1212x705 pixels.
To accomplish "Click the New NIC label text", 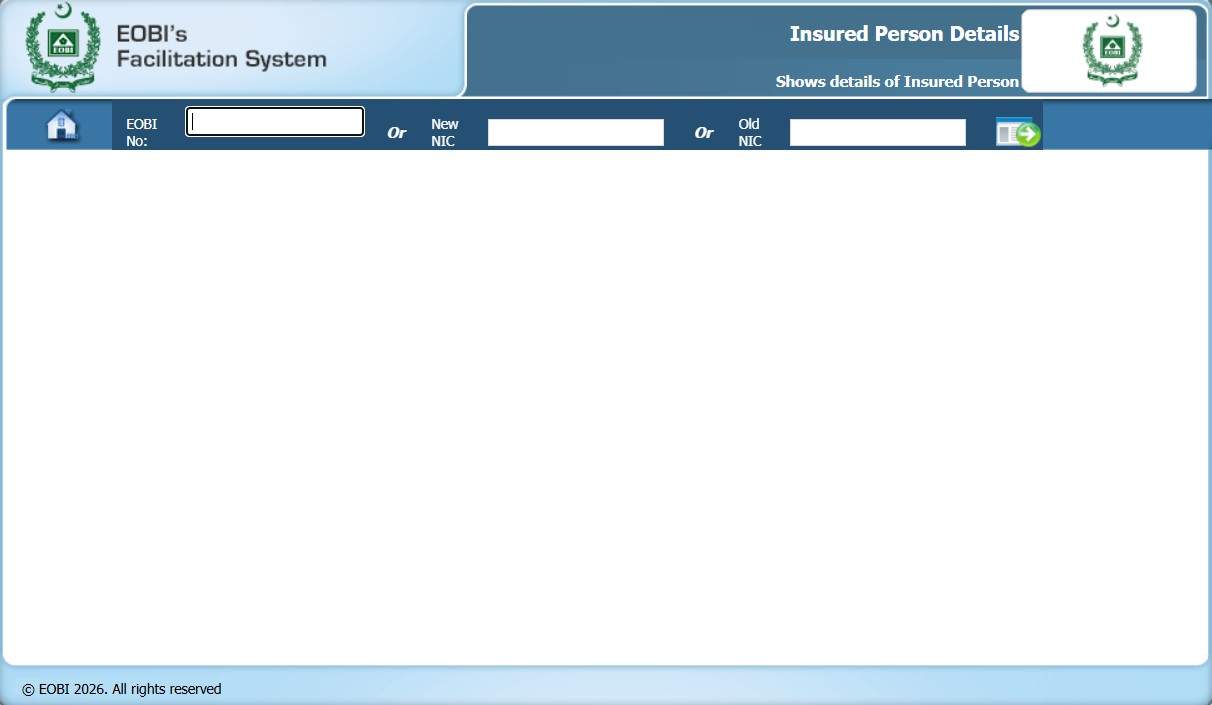I will pos(444,132).
